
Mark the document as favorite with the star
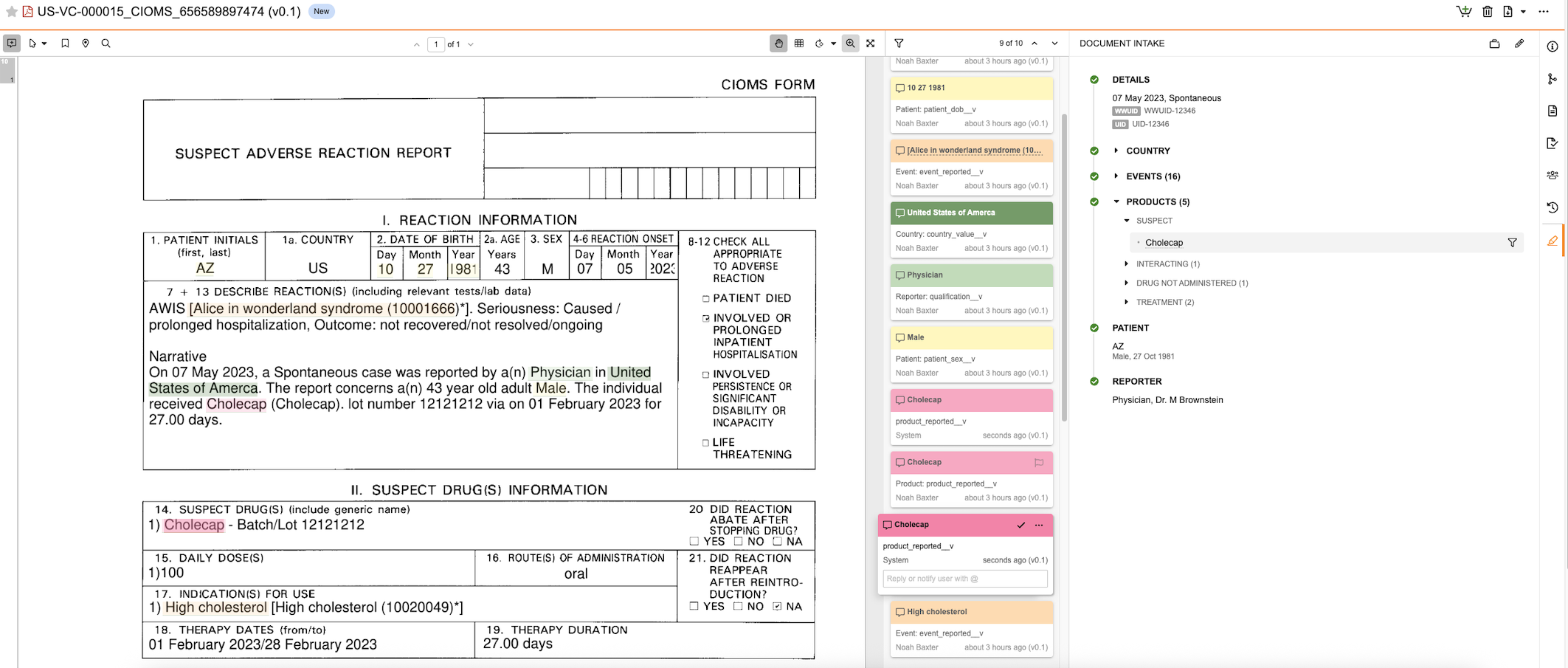[x=12, y=11]
